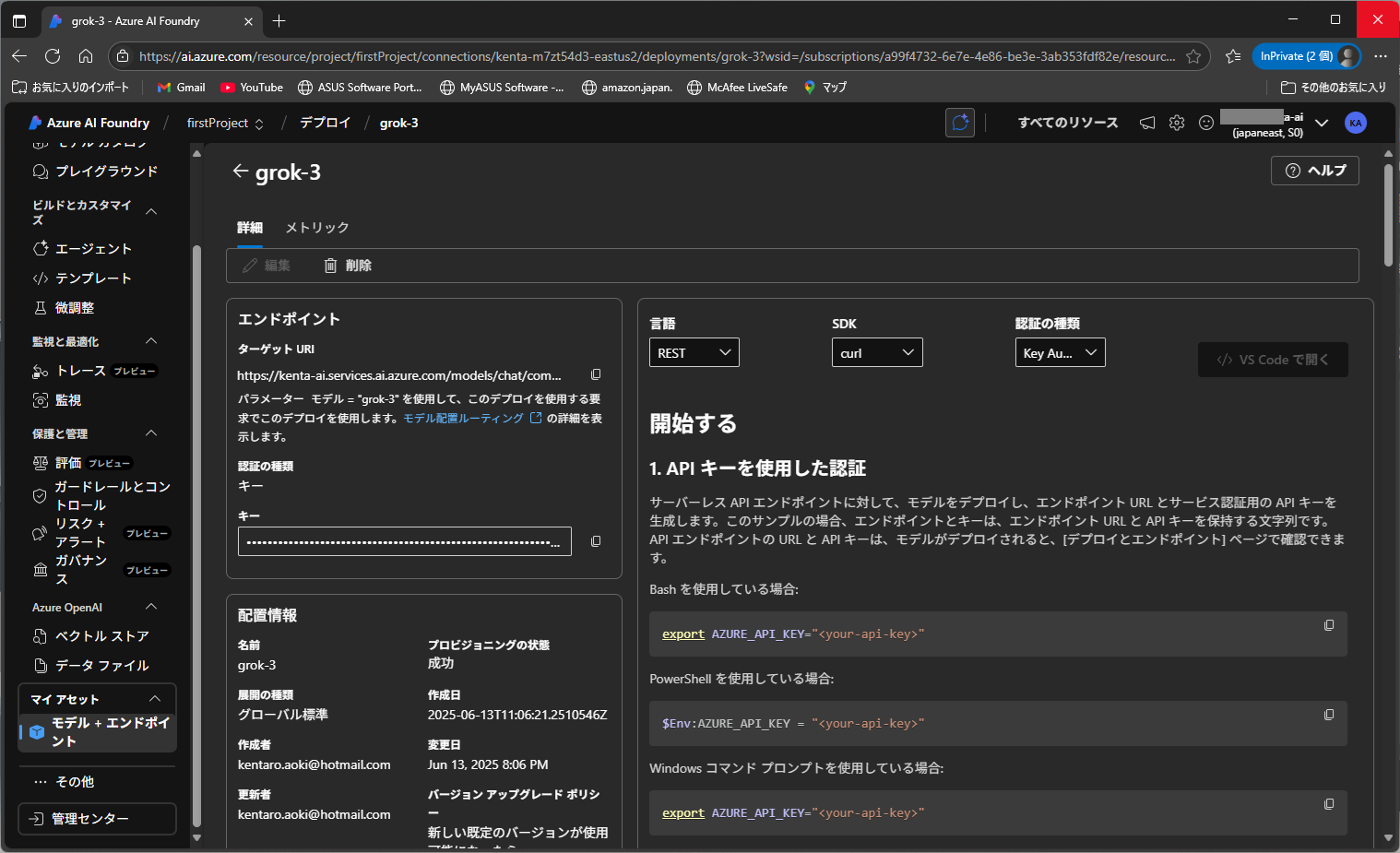This screenshot has height=853, width=1400.
Task: Open Playground in the sidebar
Action: coord(95,172)
